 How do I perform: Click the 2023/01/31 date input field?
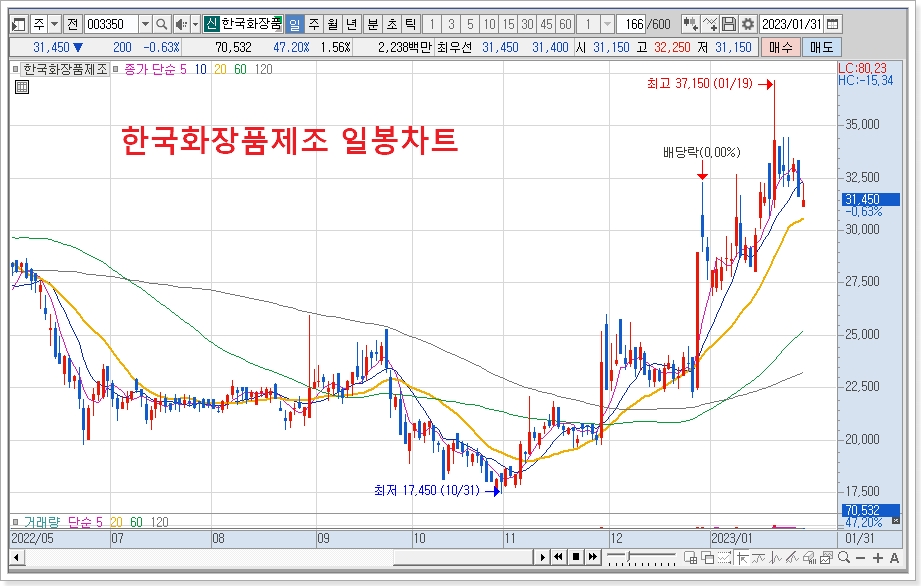(791, 24)
